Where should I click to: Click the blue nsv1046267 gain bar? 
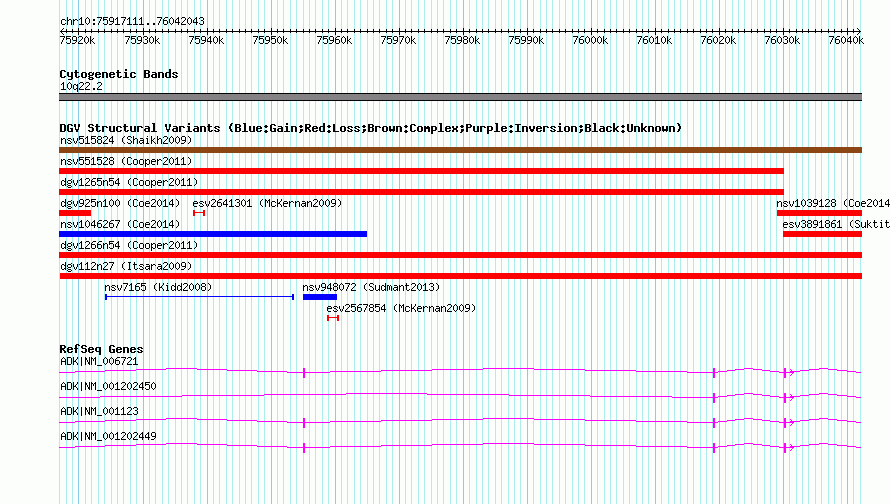click(213, 234)
